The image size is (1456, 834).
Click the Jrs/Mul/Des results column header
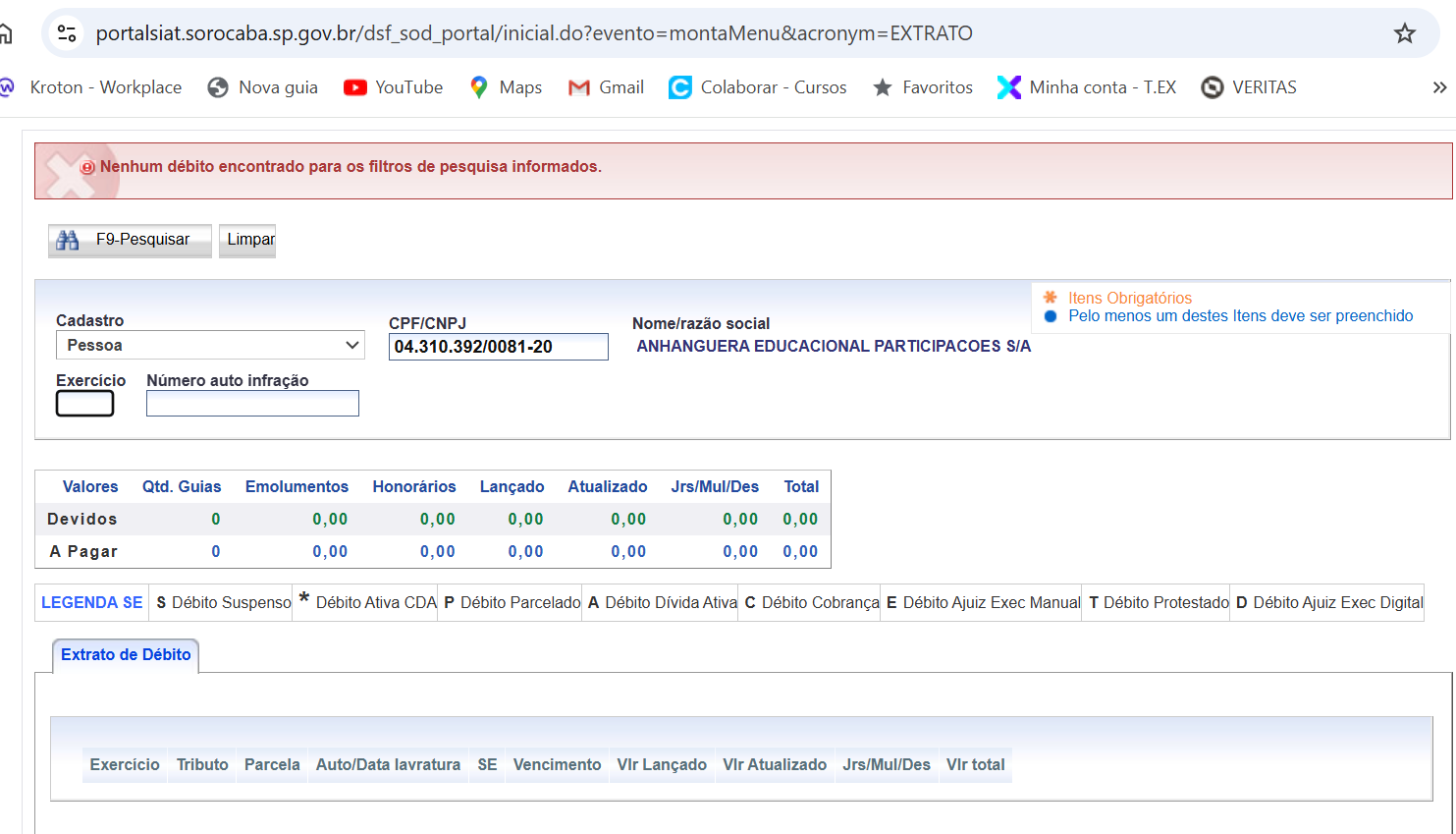click(x=887, y=764)
